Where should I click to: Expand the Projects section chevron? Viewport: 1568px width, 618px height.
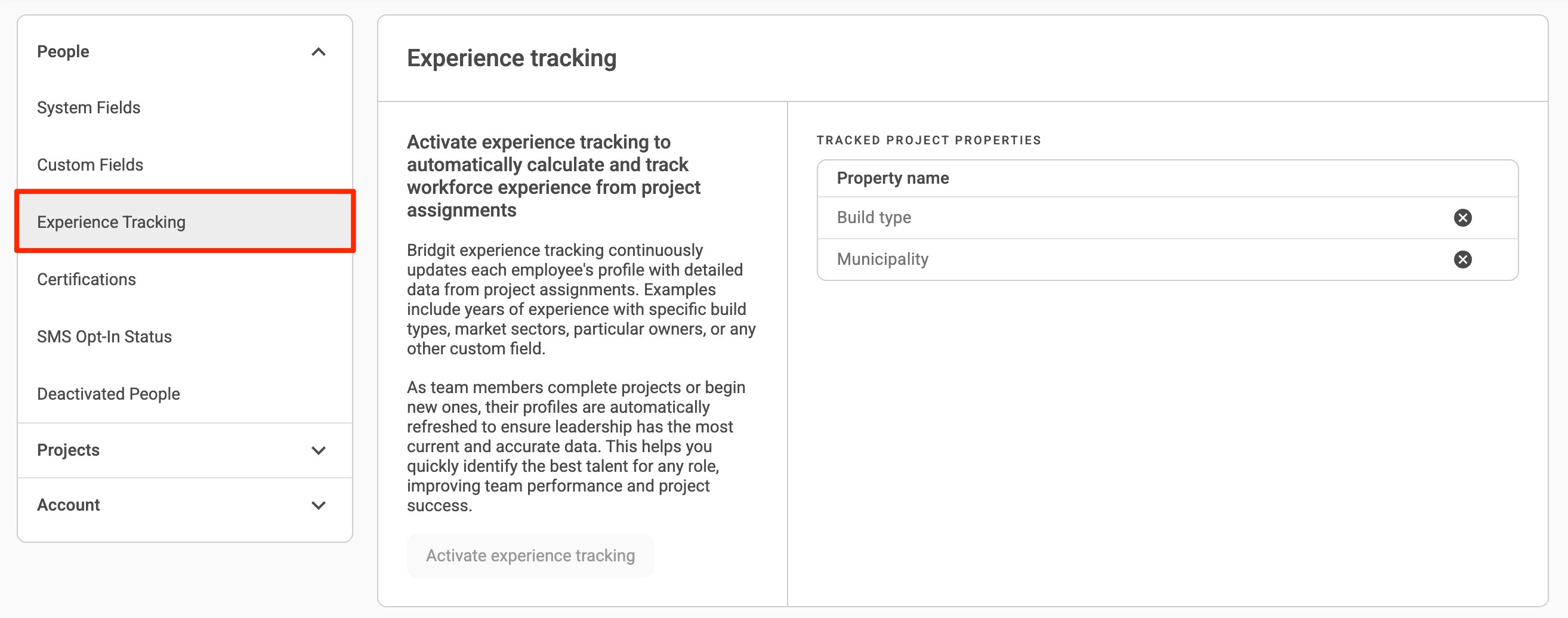[x=319, y=451]
